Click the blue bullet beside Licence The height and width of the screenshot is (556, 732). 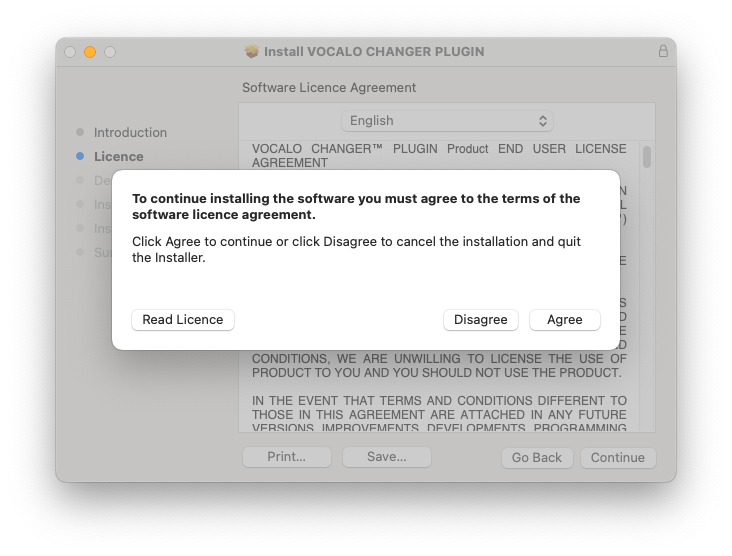80,156
